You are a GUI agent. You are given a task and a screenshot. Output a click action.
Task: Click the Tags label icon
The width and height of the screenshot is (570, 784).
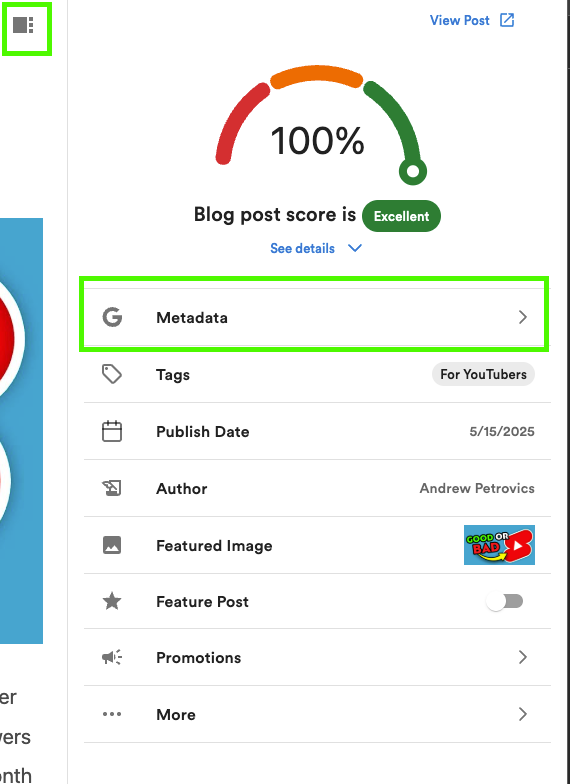click(x=112, y=374)
